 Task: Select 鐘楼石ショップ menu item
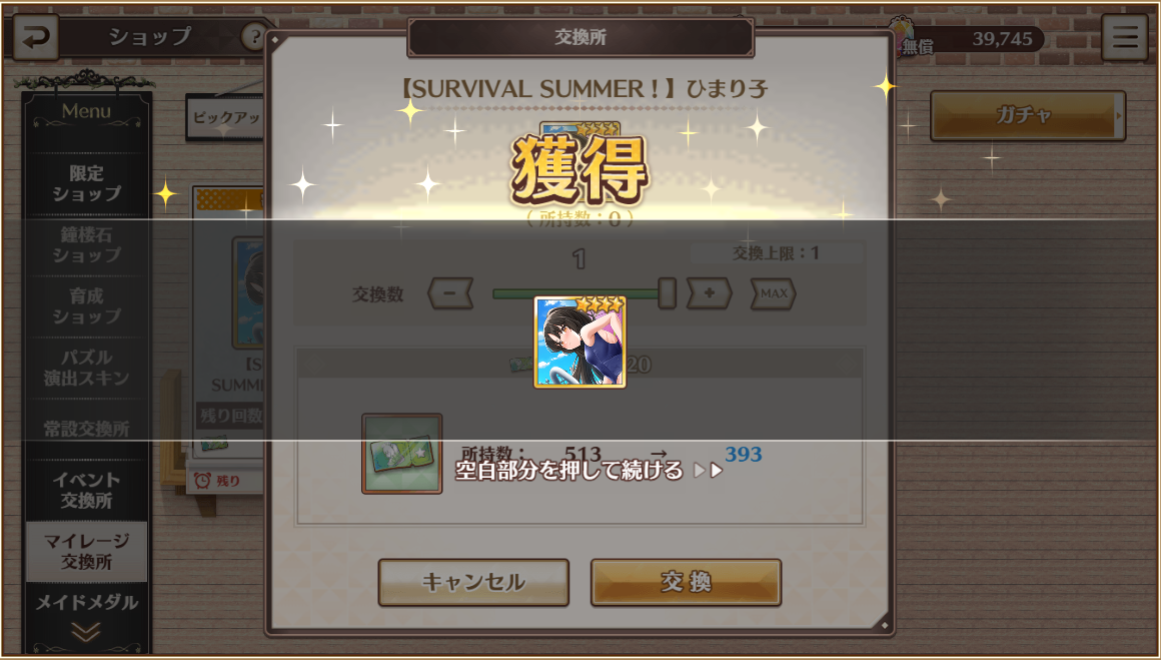click(87, 245)
